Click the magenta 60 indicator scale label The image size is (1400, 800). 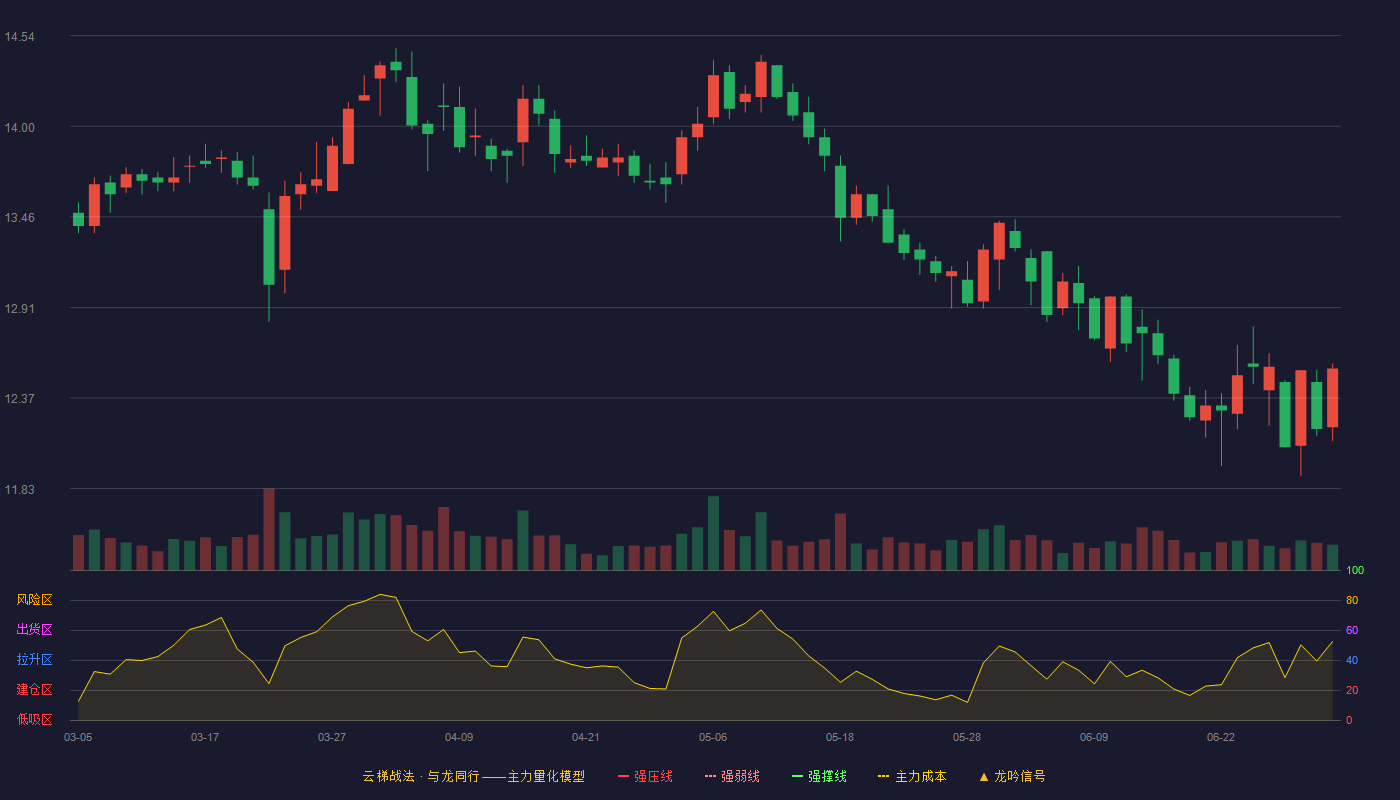tap(1351, 630)
